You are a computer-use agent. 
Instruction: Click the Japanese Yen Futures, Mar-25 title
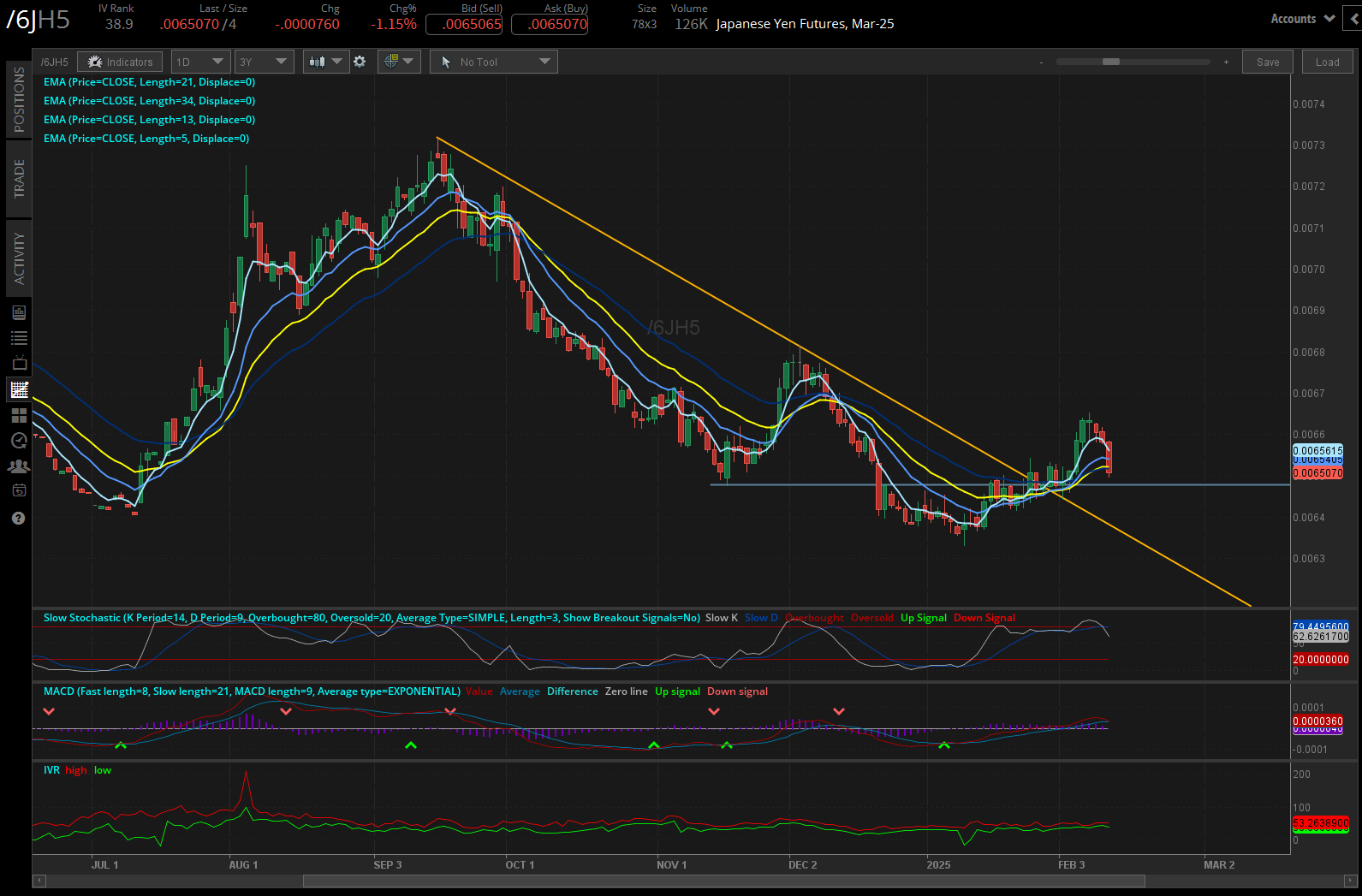[805, 24]
